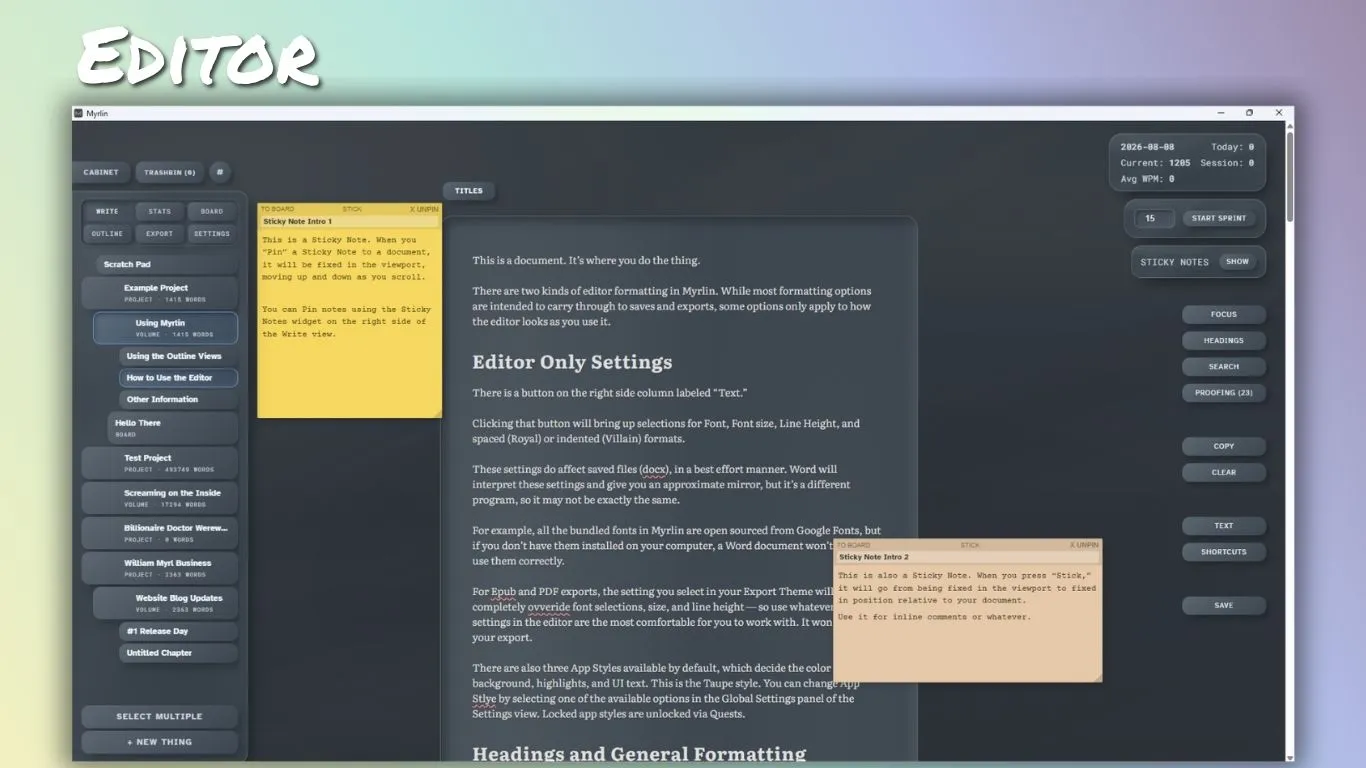Send Sticky Note Intro 2 to board
This screenshot has height=768, width=1366.
854,545
